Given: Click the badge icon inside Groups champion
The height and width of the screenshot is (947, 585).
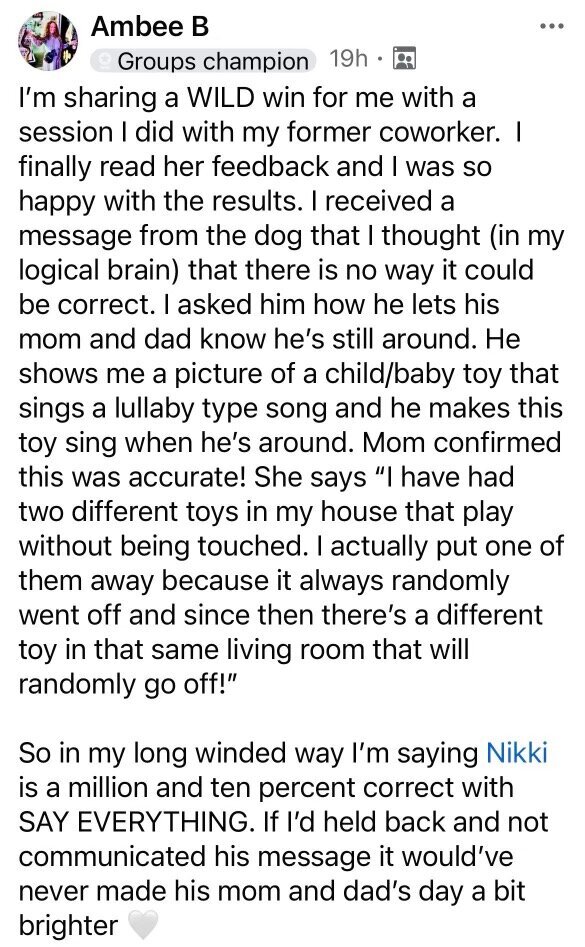Looking at the screenshot, I should pos(105,60).
